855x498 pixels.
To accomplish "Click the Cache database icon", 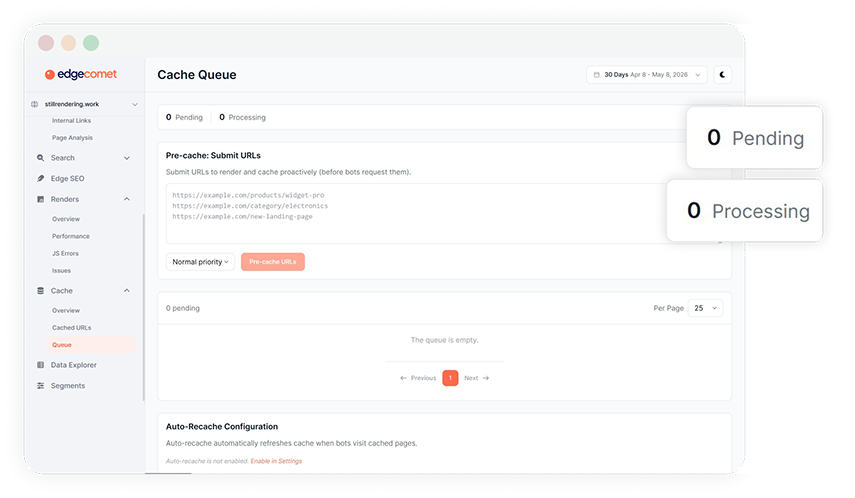I will point(40,291).
